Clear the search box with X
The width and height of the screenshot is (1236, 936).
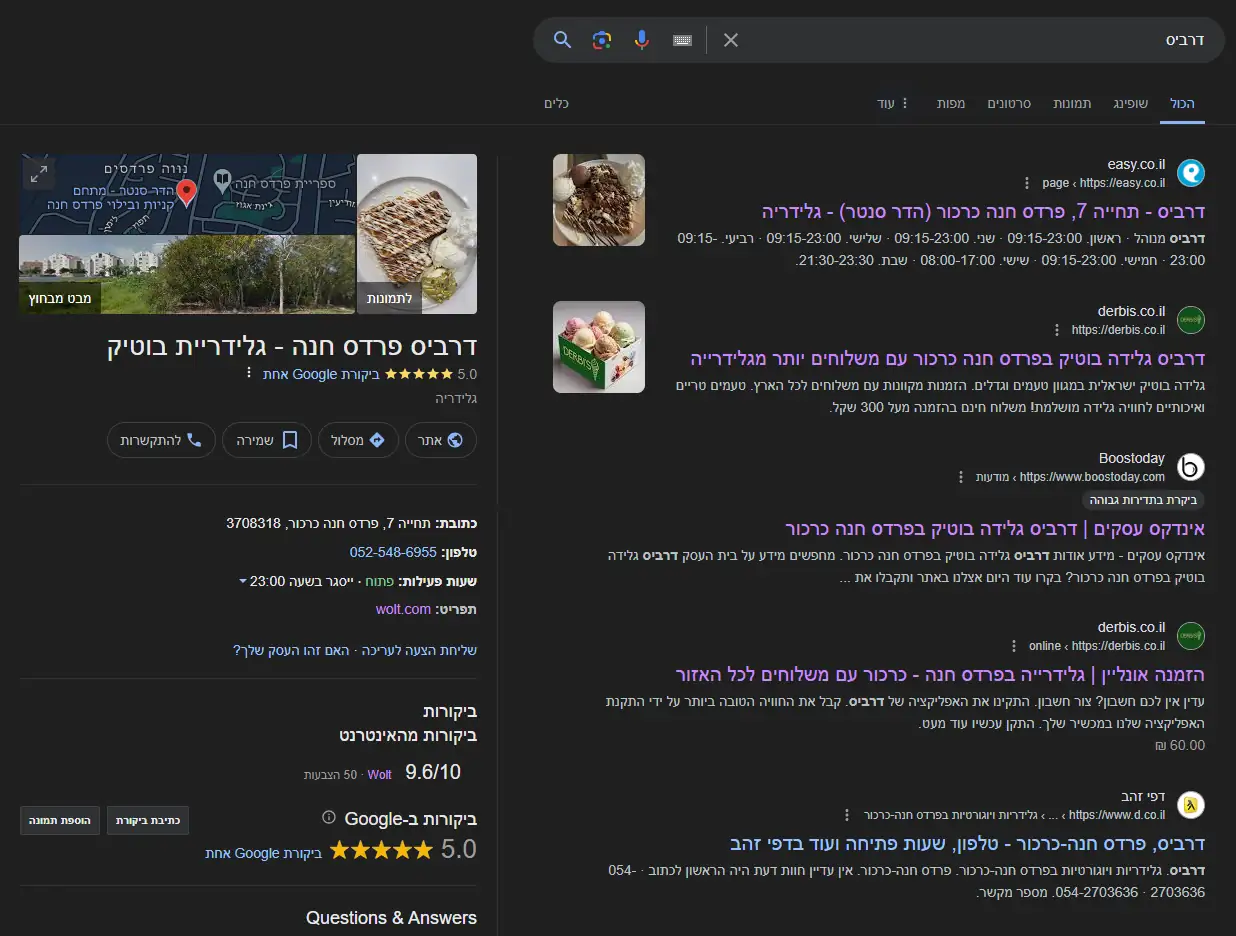731,40
